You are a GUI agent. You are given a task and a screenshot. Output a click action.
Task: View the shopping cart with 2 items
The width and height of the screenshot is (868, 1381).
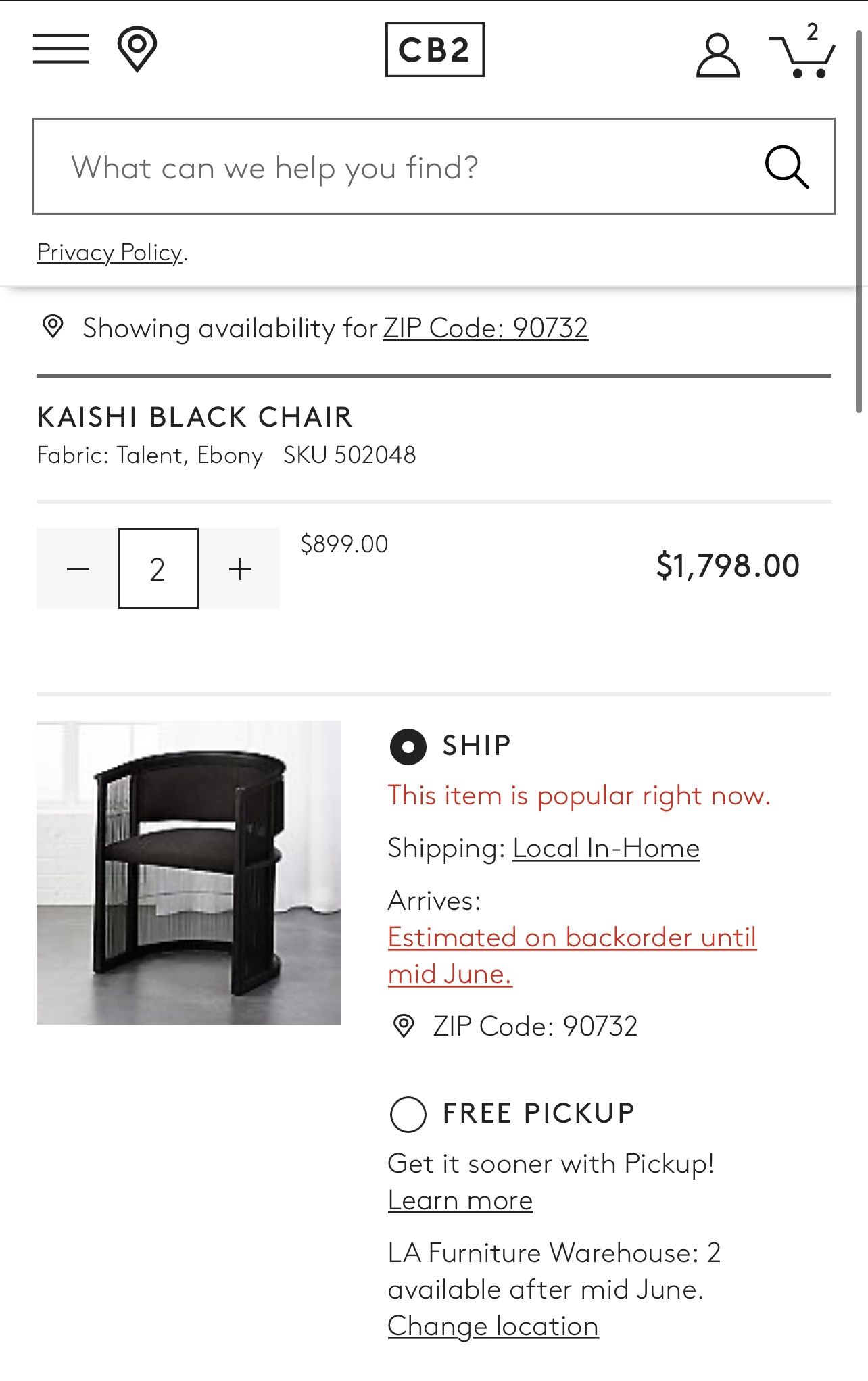[803, 51]
